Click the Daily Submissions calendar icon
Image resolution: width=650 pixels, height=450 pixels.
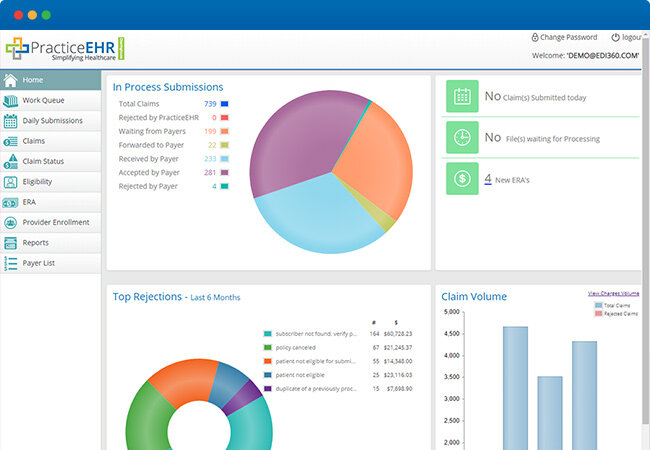click(10, 121)
